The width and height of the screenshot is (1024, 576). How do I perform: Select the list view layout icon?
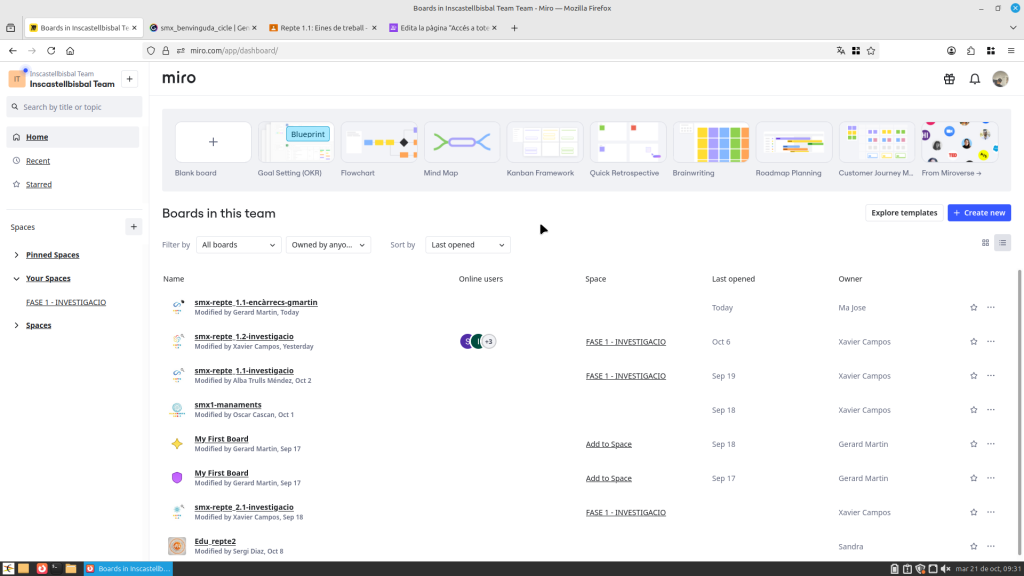pos(1002,242)
